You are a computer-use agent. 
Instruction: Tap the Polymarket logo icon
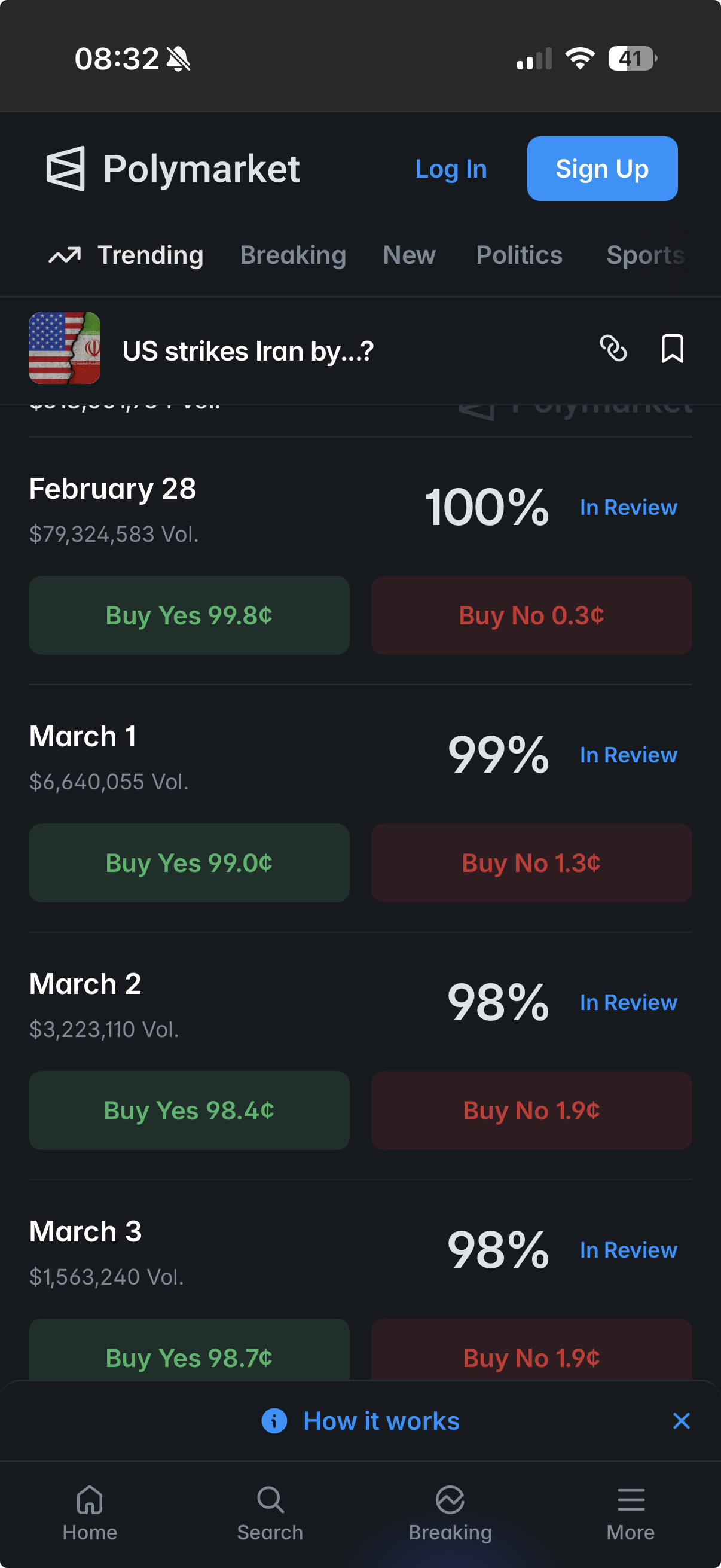pyautogui.click(x=66, y=169)
